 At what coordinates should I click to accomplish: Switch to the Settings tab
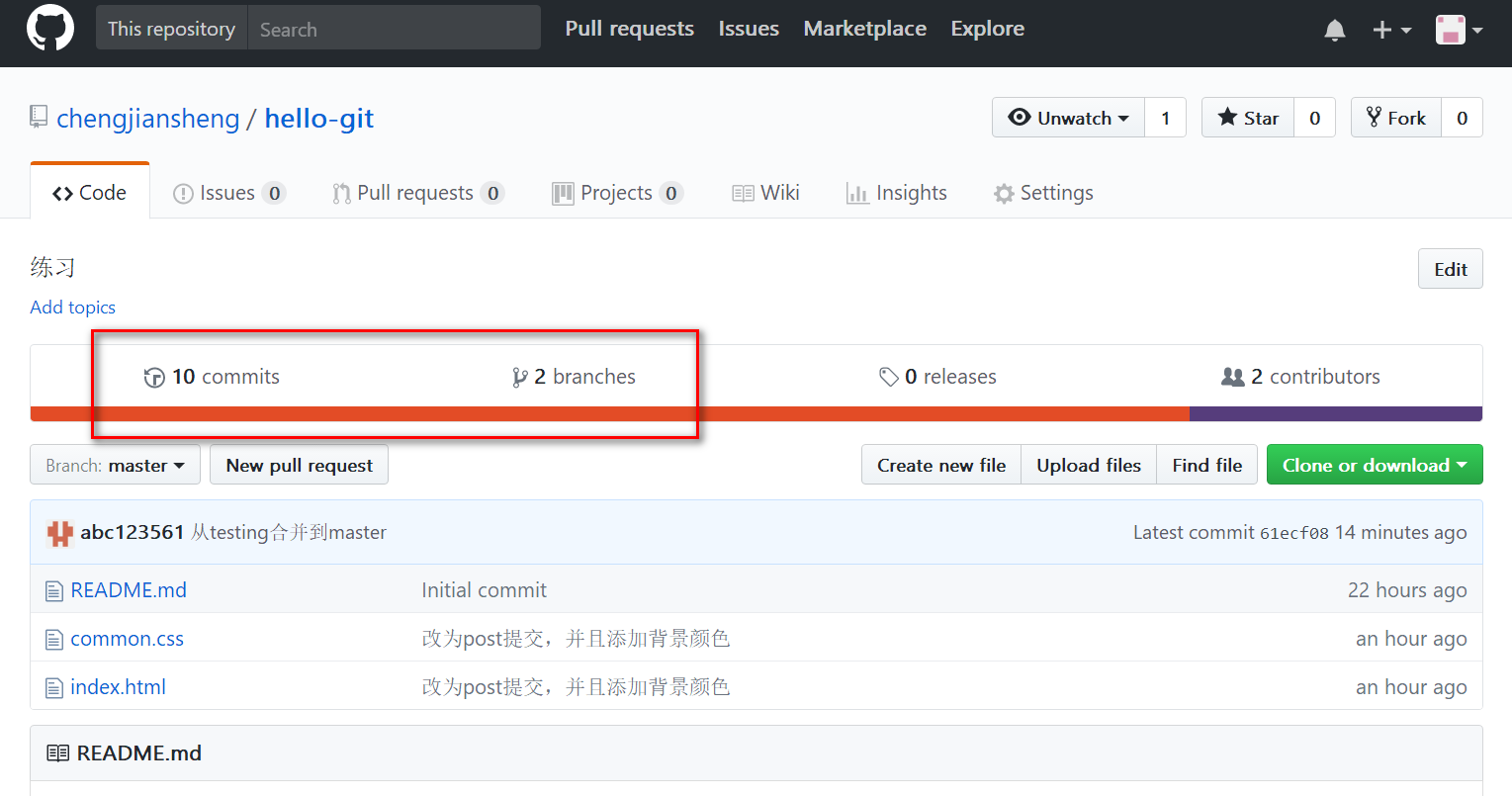click(x=1043, y=193)
